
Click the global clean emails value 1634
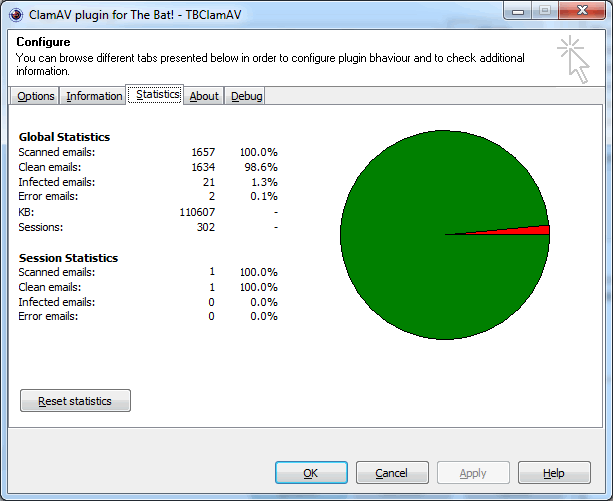[x=203, y=167]
